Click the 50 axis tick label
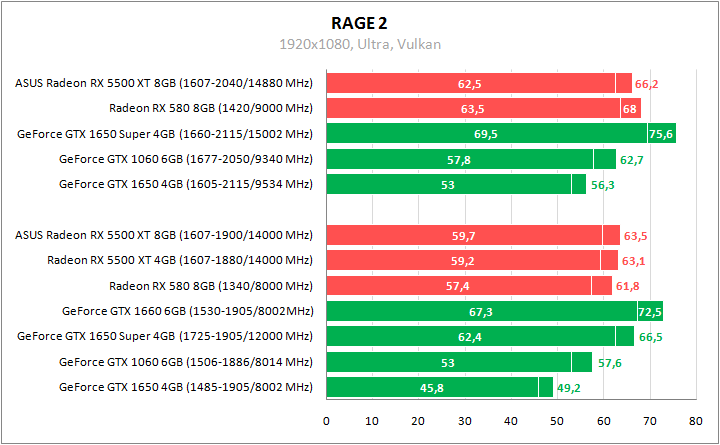The height and width of the screenshot is (445, 720). click(557, 421)
